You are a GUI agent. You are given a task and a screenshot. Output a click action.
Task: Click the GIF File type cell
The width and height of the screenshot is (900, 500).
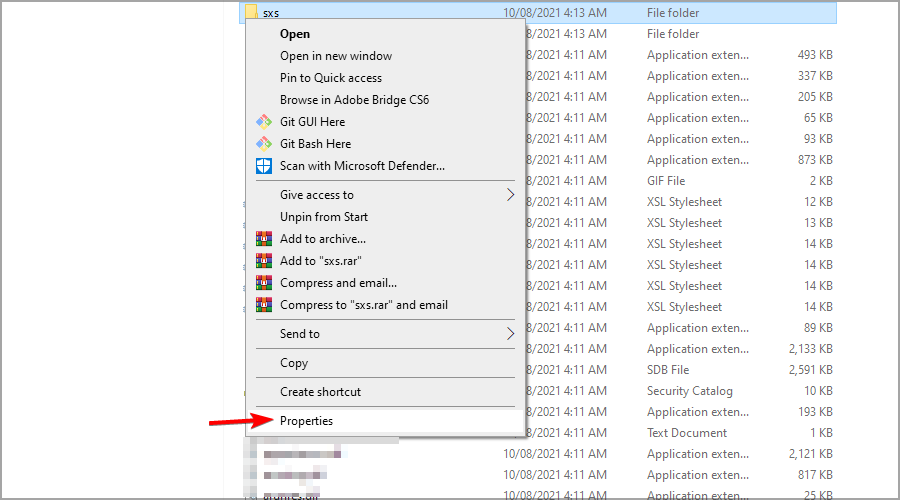click(x=666, y=181)
